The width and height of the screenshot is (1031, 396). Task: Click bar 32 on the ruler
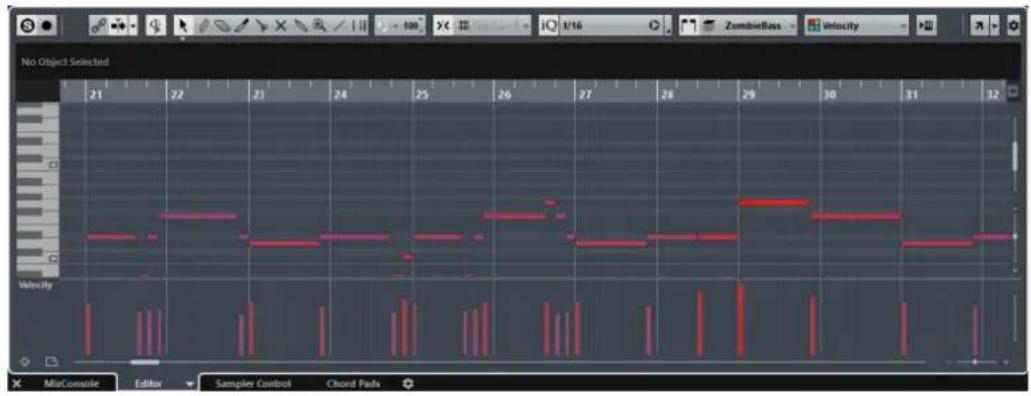pyautogui.click(x=992, y=95)
